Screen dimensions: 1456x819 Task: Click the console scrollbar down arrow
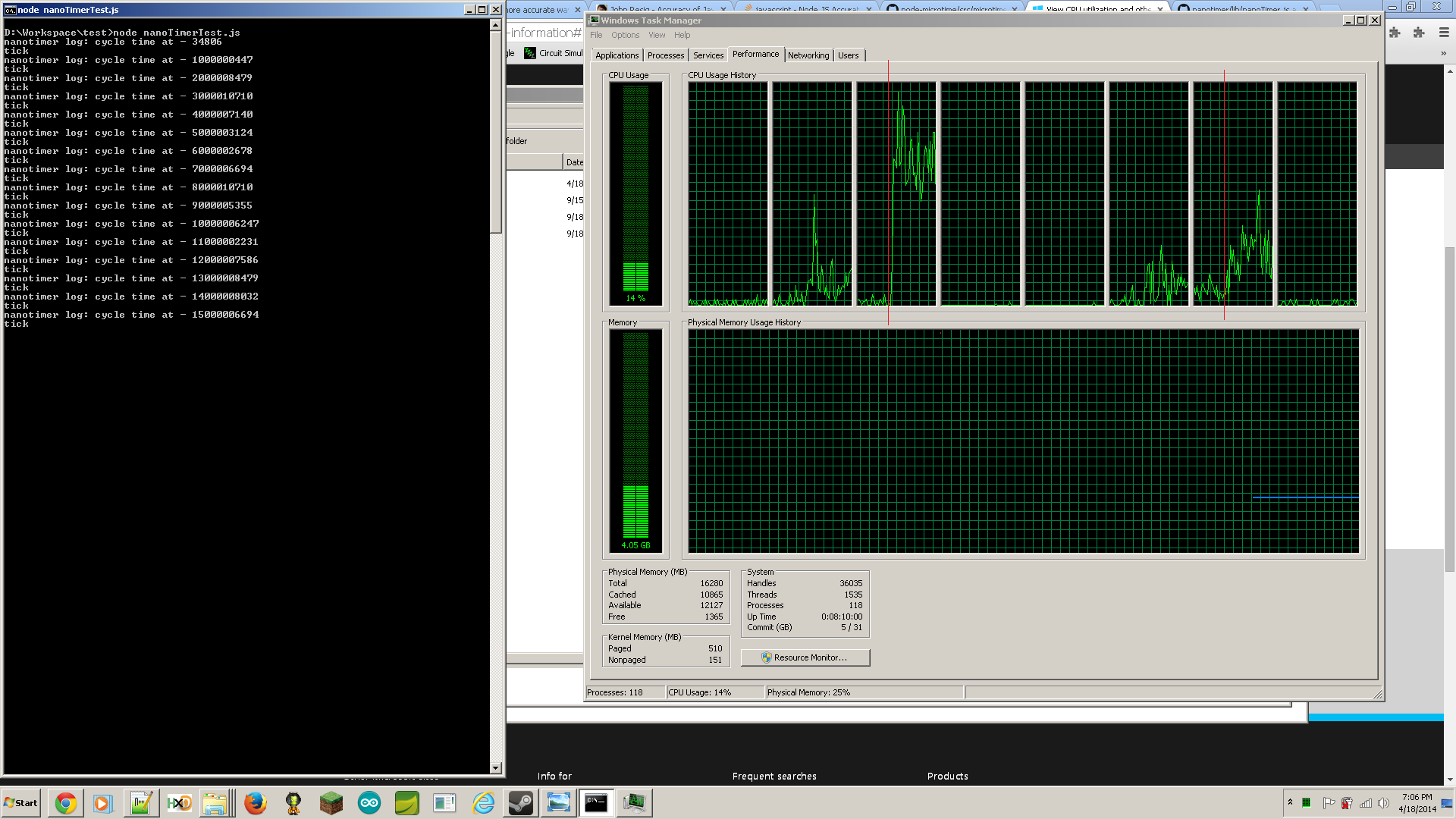[495, 768]
